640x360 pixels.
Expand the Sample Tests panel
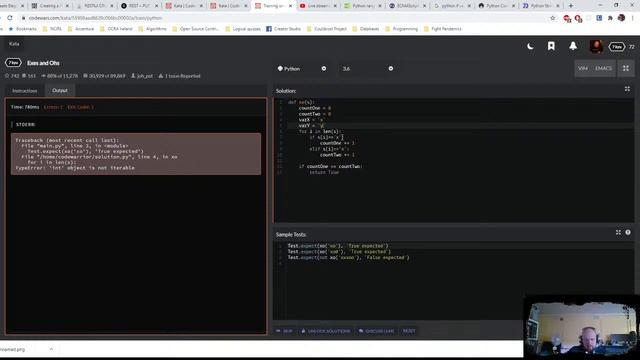[x=618, y=232]
